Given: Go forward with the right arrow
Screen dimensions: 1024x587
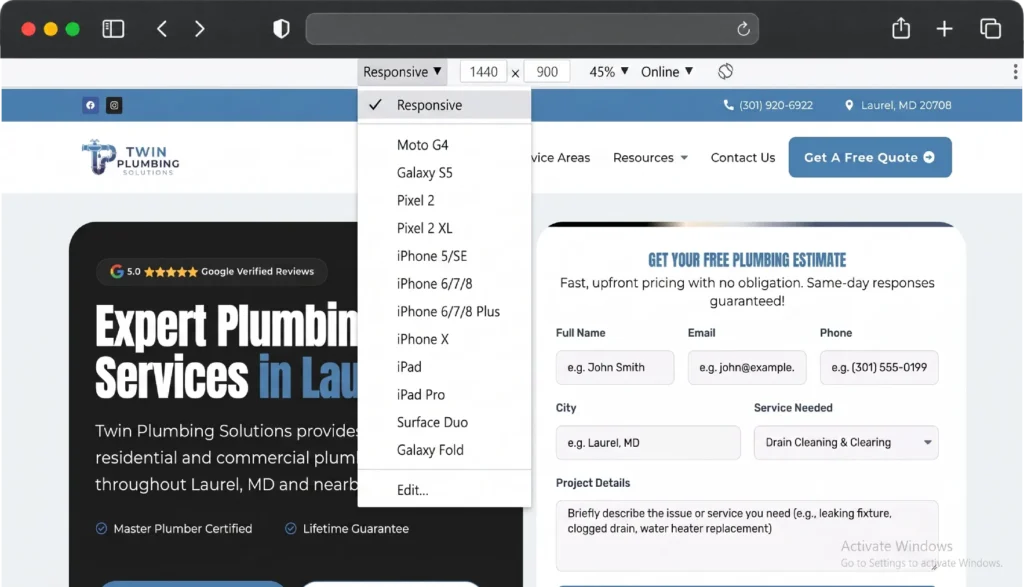Looking at the screenshot, I should (200, 29).
